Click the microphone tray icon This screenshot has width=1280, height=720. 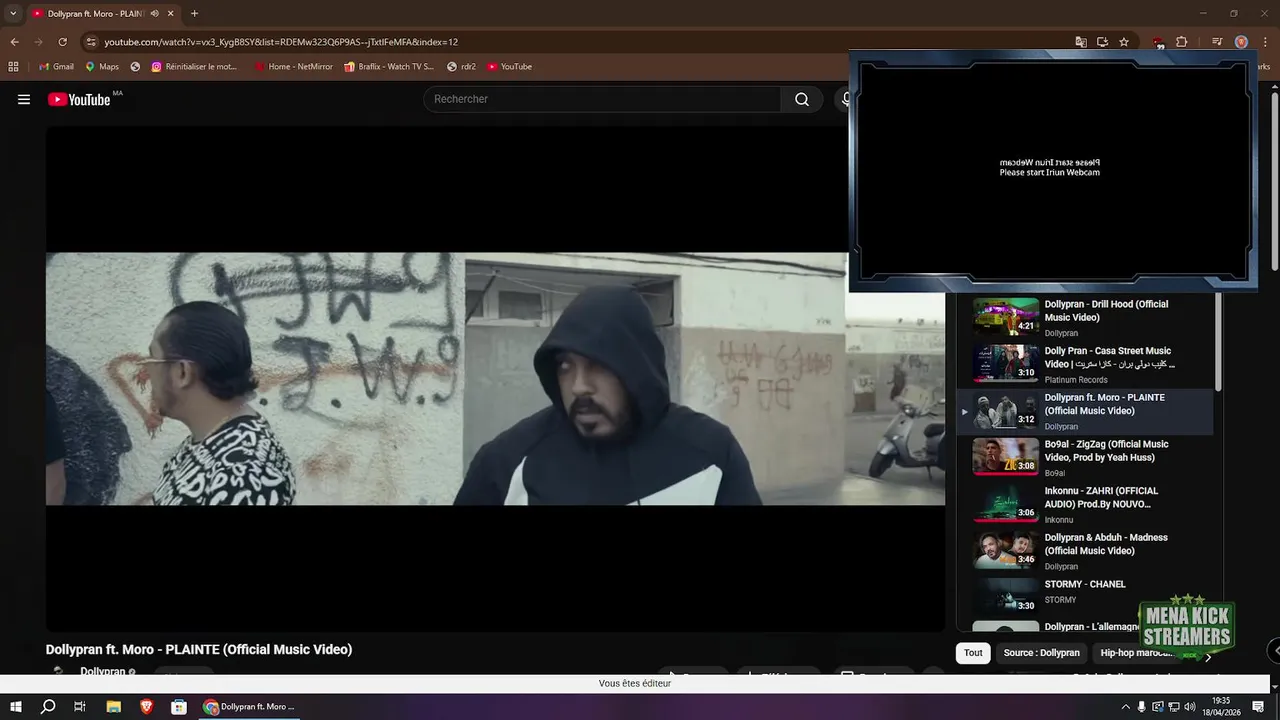click(1142, 707)
